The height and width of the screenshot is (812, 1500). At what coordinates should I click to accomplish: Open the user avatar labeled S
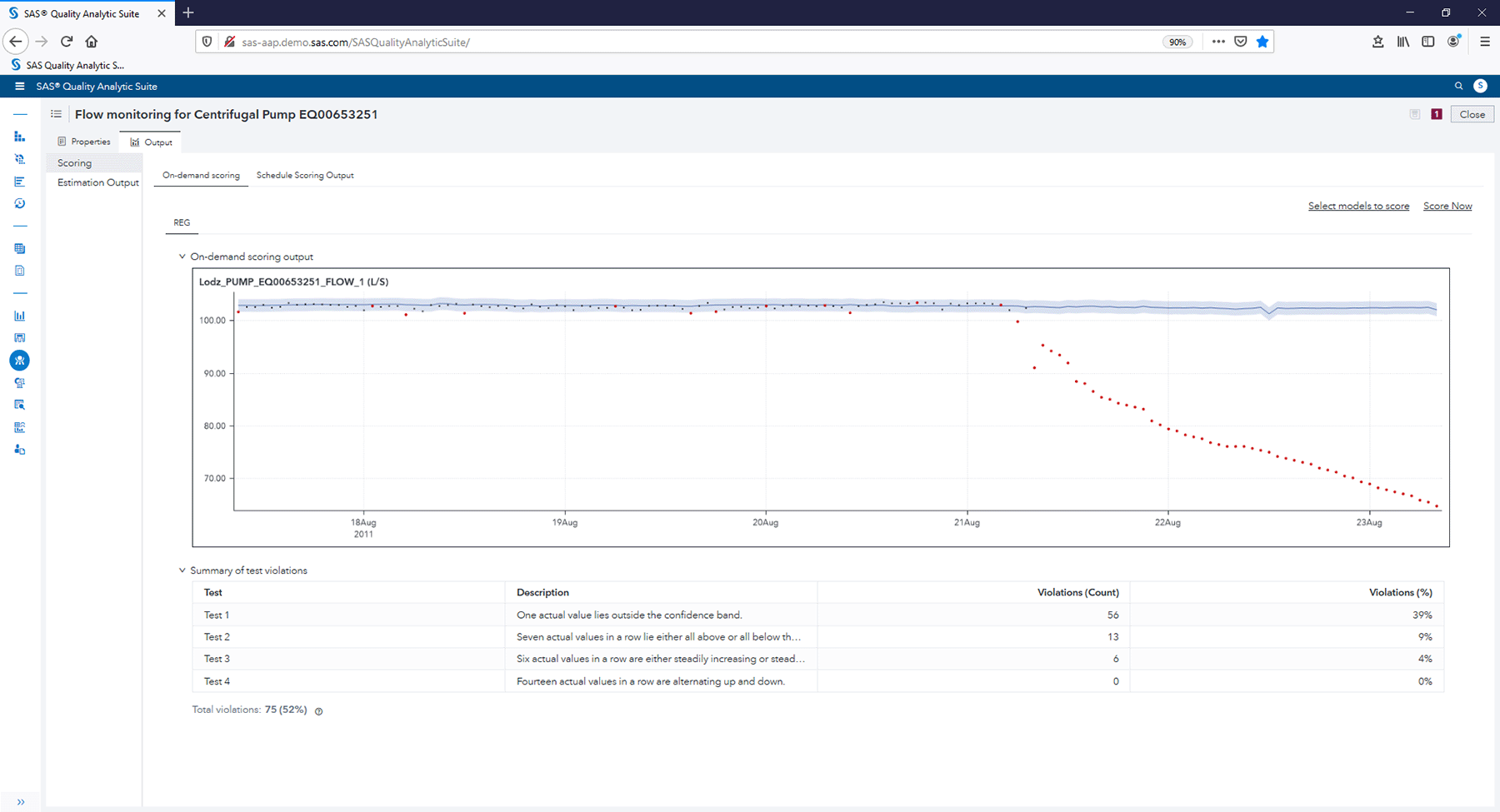[x=1480, y=86]
